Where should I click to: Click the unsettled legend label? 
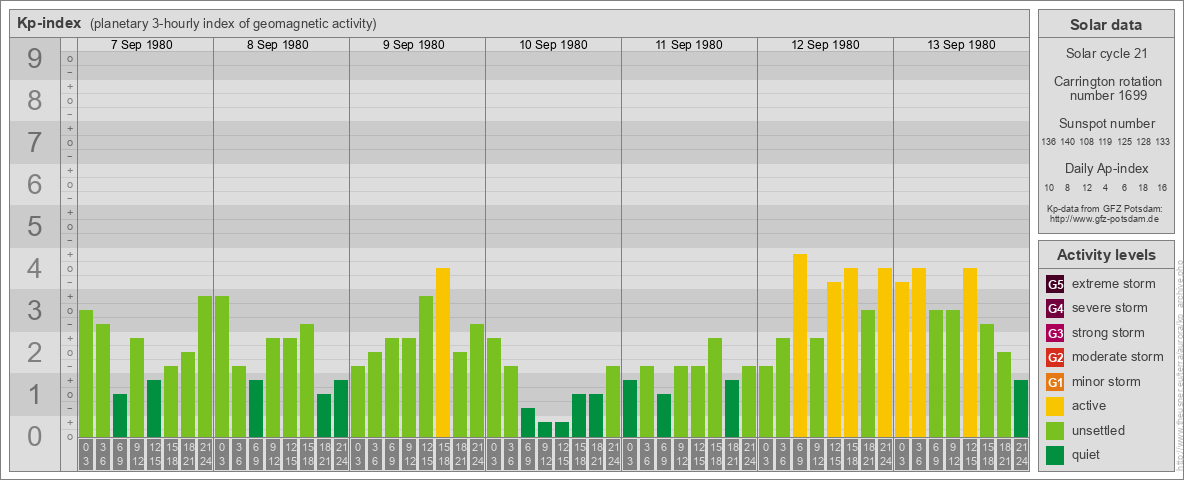coord(1099,430)
